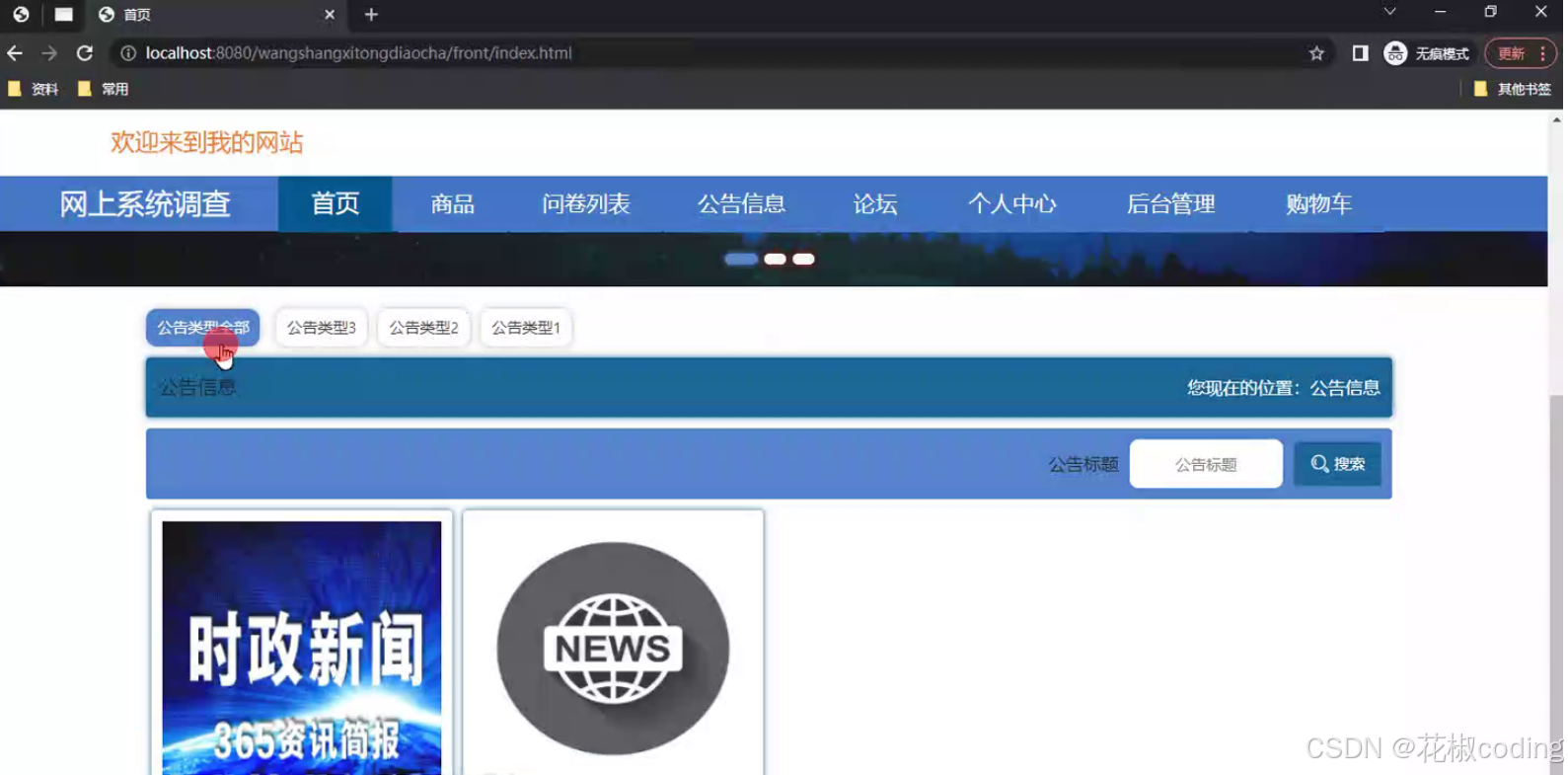Viewport: 1568px width, 775px height.
Task: Open the incognito 无痕模式 profile indicator
Action: click(1427, 53)
